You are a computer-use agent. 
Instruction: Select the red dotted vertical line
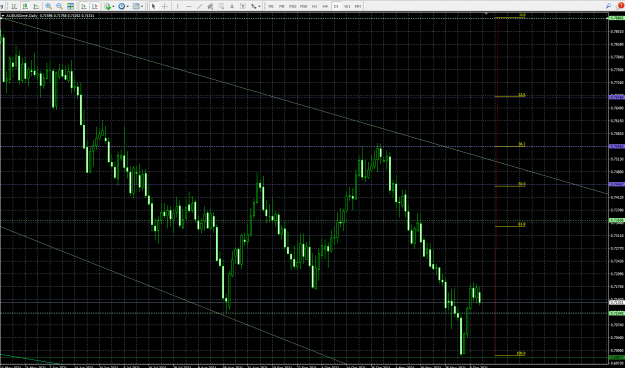coord(497,187)
